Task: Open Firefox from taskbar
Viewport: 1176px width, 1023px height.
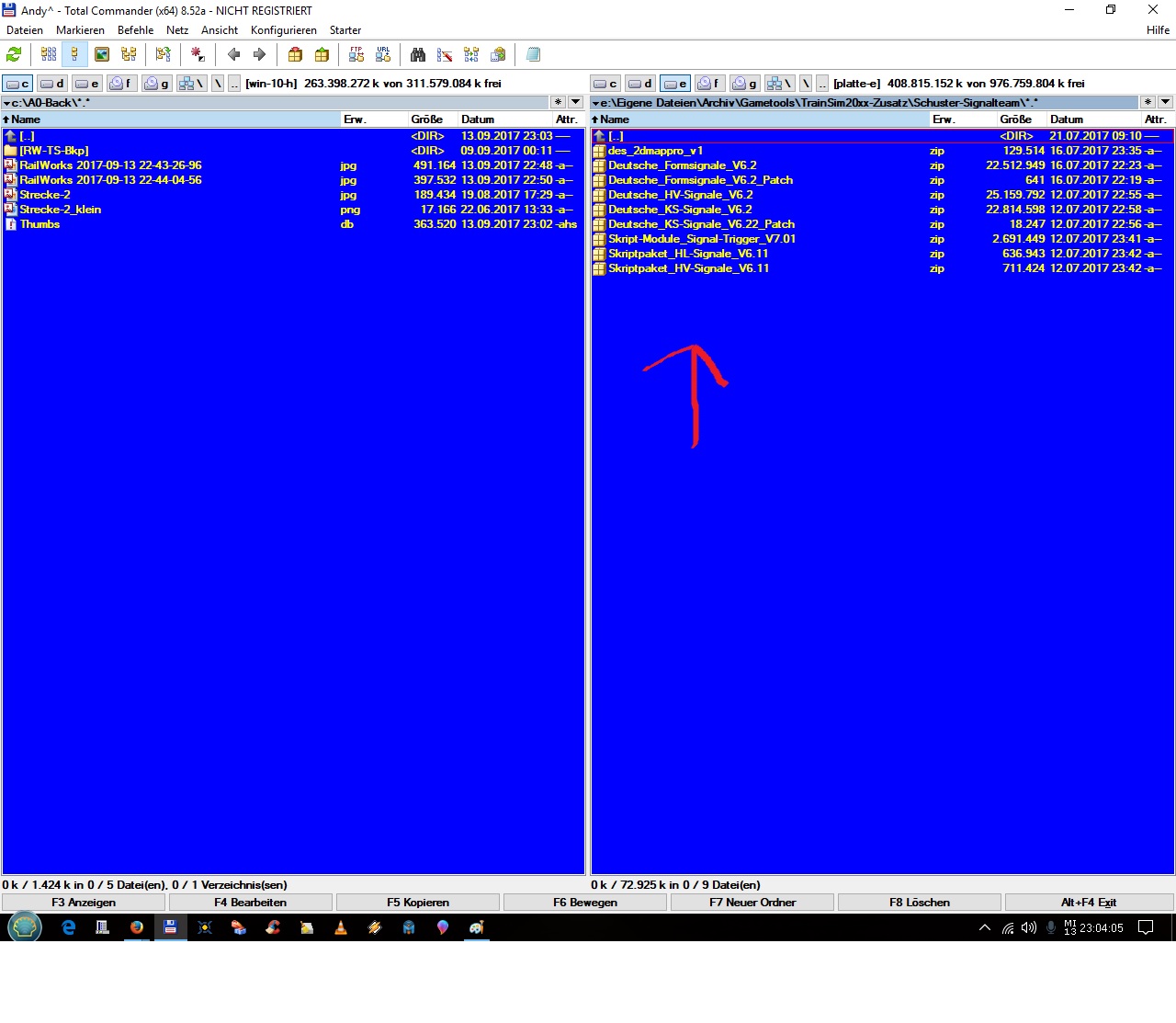Action: tap(136, 927)
